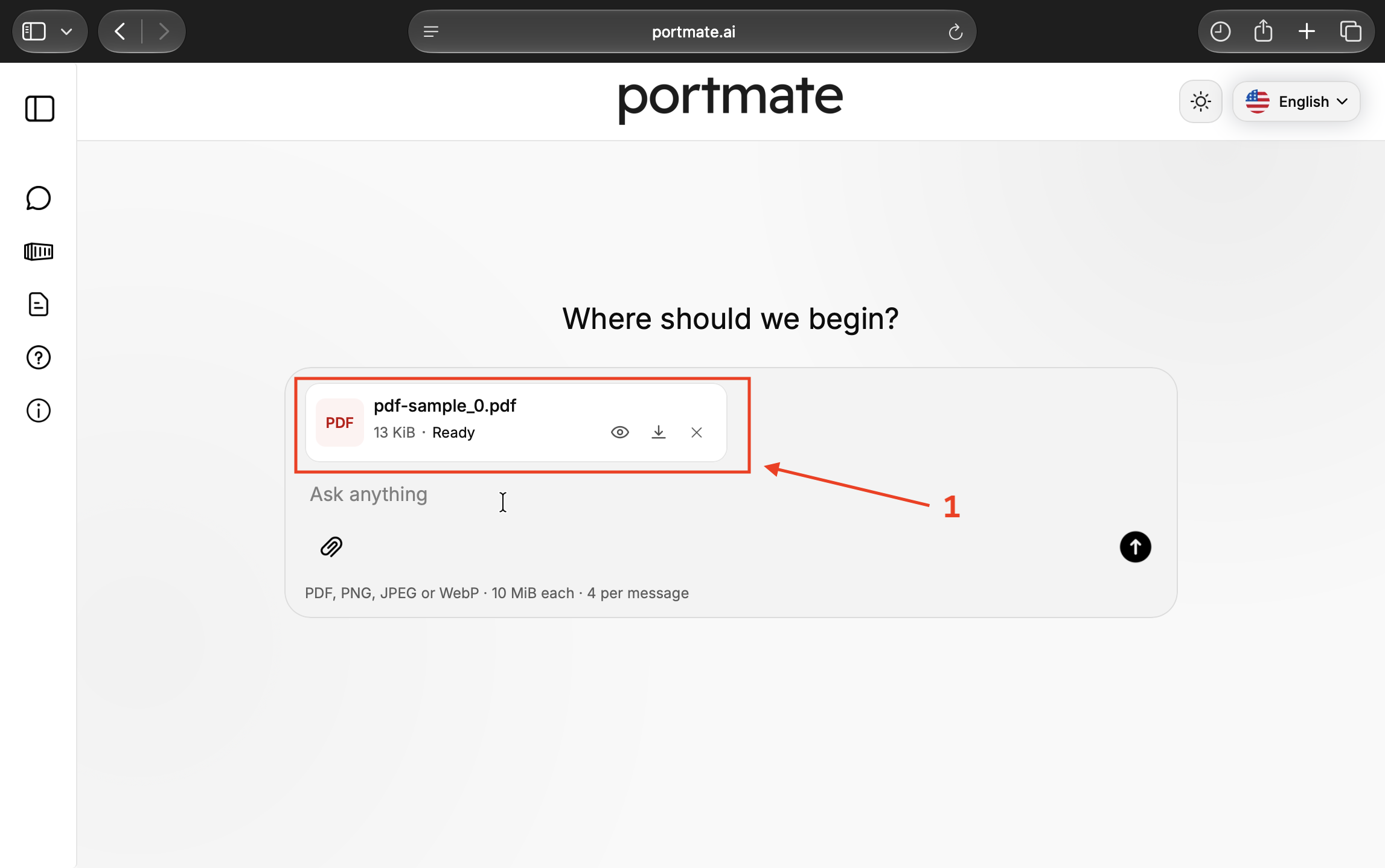Expand the Safari sidebar dropdown chevron
Image resolution: width=1385 pixels, height=868 pixels.
coord(66,31)
